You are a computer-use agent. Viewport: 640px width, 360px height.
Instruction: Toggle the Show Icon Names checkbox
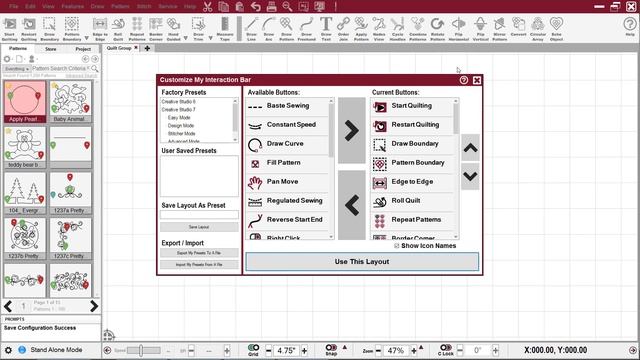pos(397,246)
